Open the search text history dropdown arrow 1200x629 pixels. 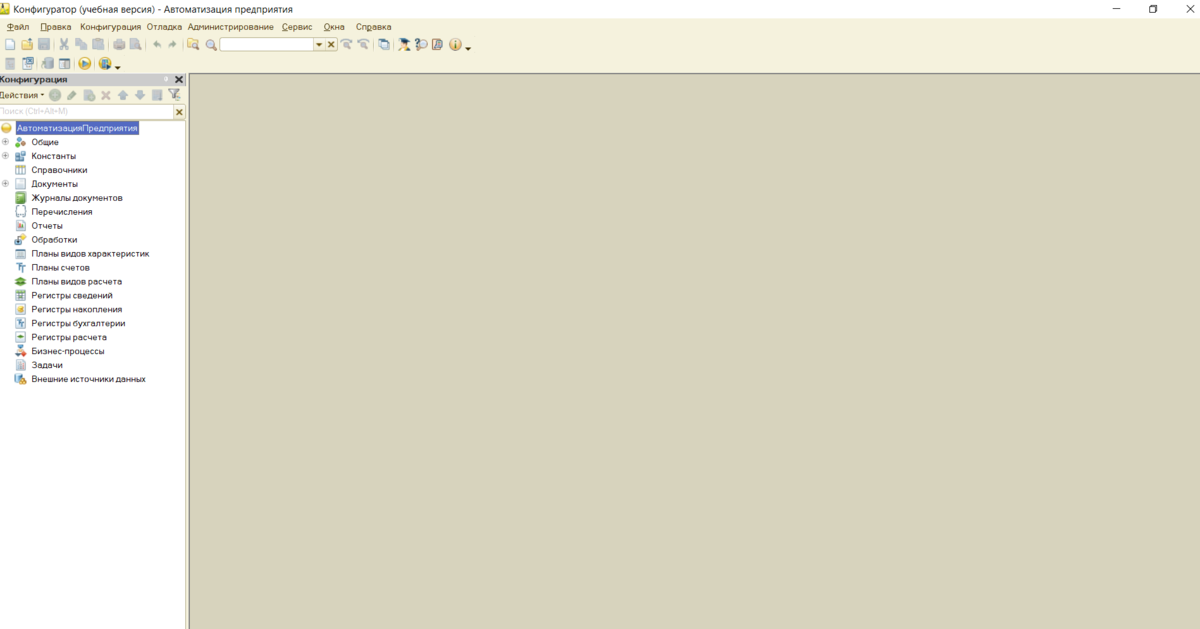coord(319,45)
